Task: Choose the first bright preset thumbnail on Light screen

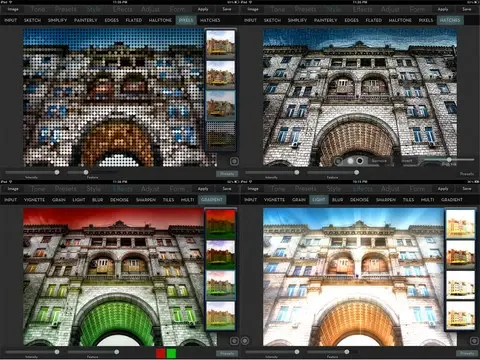Action: (460, 224)
